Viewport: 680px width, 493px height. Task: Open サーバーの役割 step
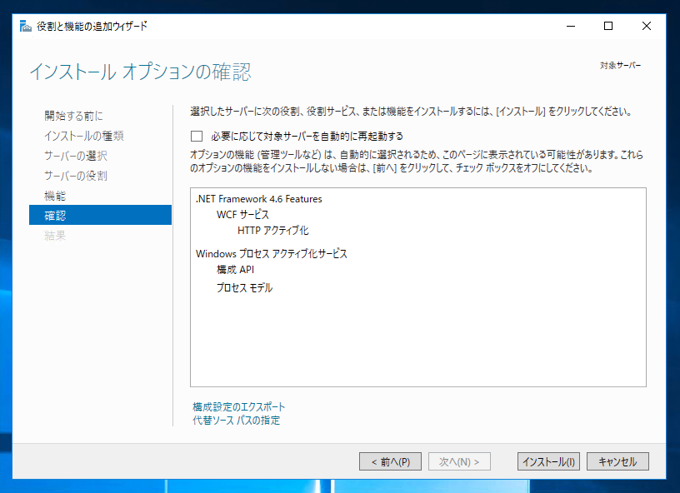click(x=76, y=176)
